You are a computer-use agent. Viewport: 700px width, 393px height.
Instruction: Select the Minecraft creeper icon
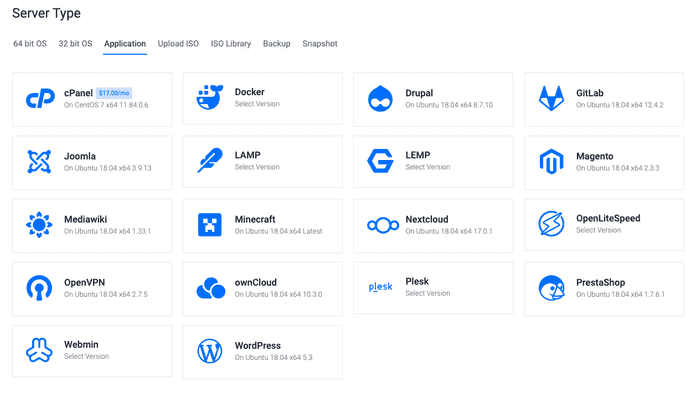click(210, 225)
